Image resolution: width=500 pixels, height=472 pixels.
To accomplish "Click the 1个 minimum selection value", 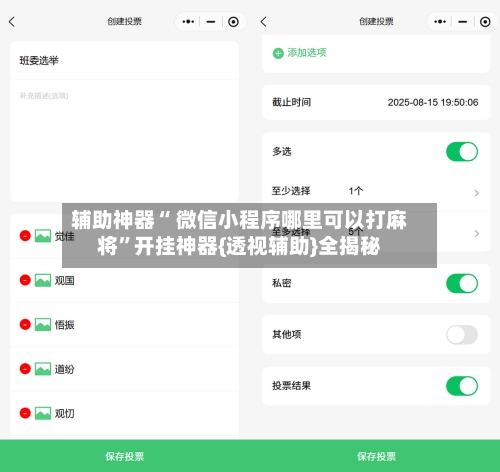I will 356,191.
